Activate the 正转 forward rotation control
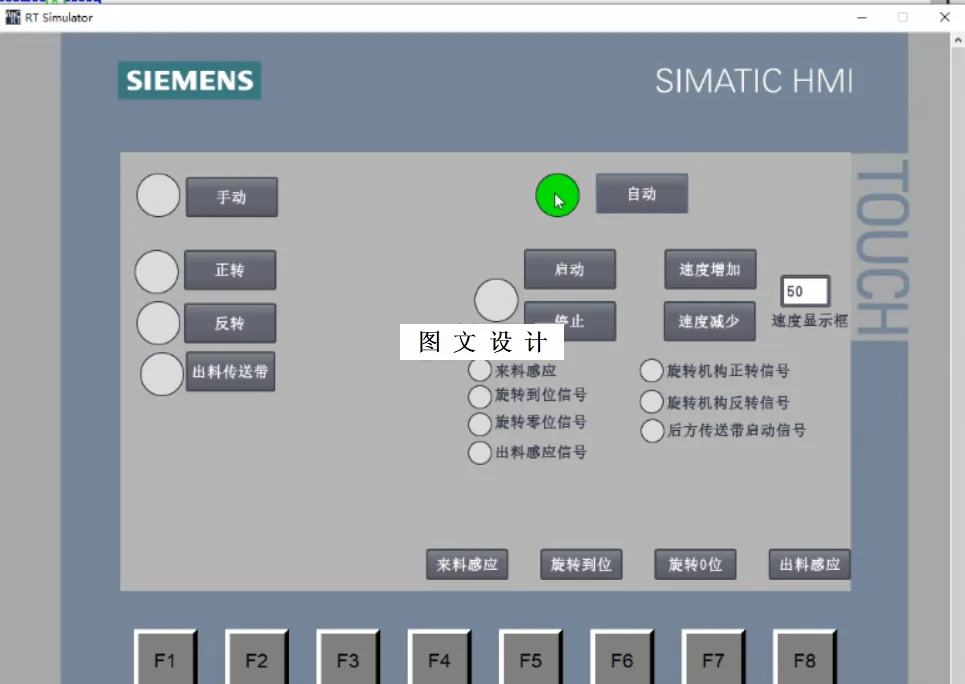Screen dimensions: 965x684 point(230,270)
